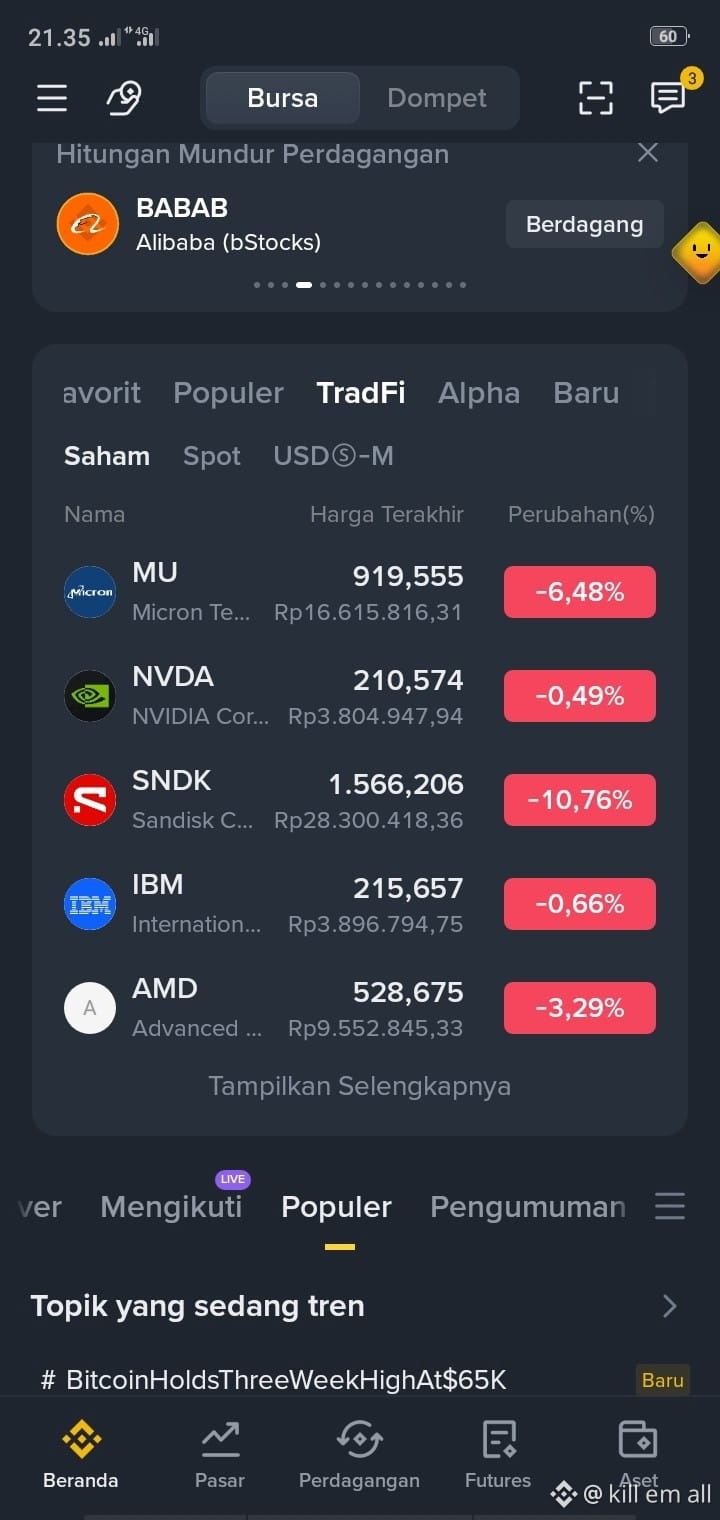The image size is (720, 1520).
Task: Select the Spot sub-tab
Action: (x=212, y=456)
